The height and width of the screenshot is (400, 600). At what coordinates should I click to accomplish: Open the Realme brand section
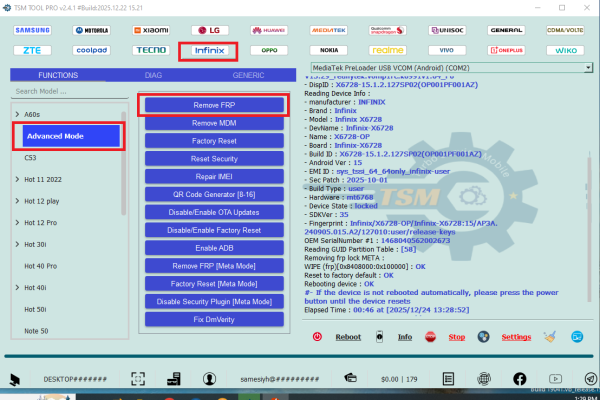(x=388, y=50)
